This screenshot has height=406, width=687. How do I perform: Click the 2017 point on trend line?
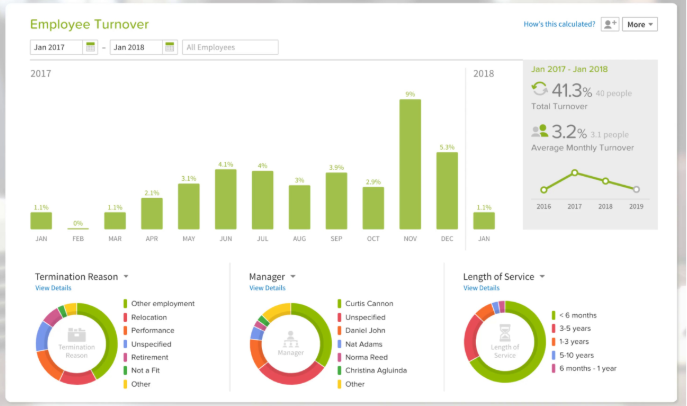[574, 173]
